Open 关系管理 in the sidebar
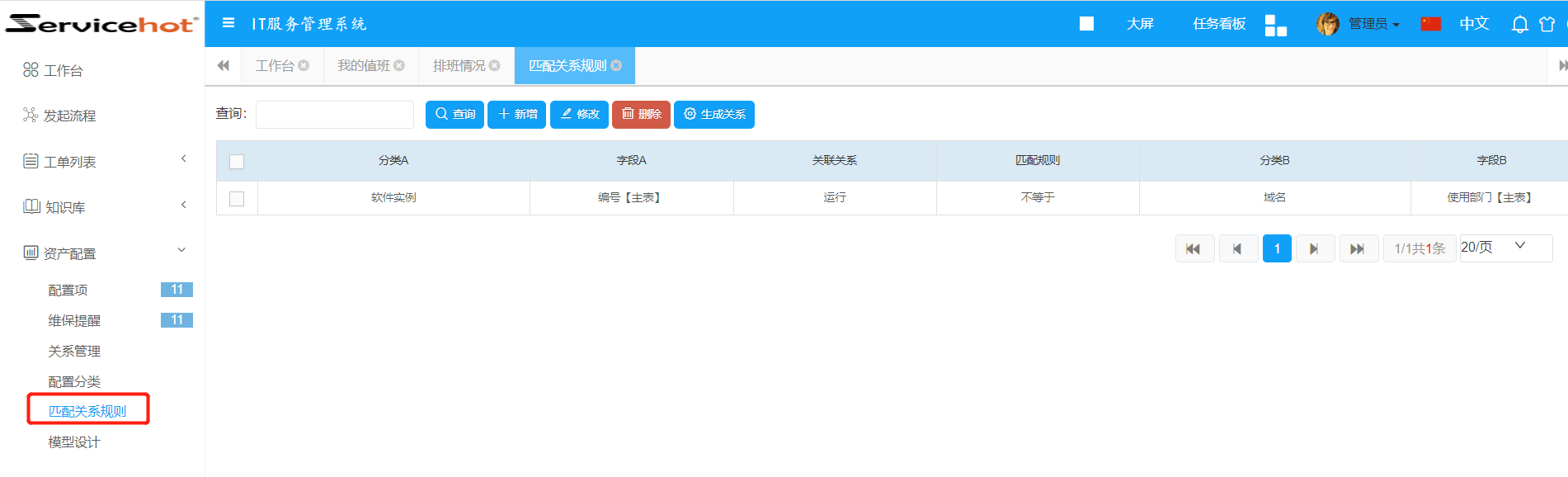Screen dimensions: 1568x477 coord(74,351)
